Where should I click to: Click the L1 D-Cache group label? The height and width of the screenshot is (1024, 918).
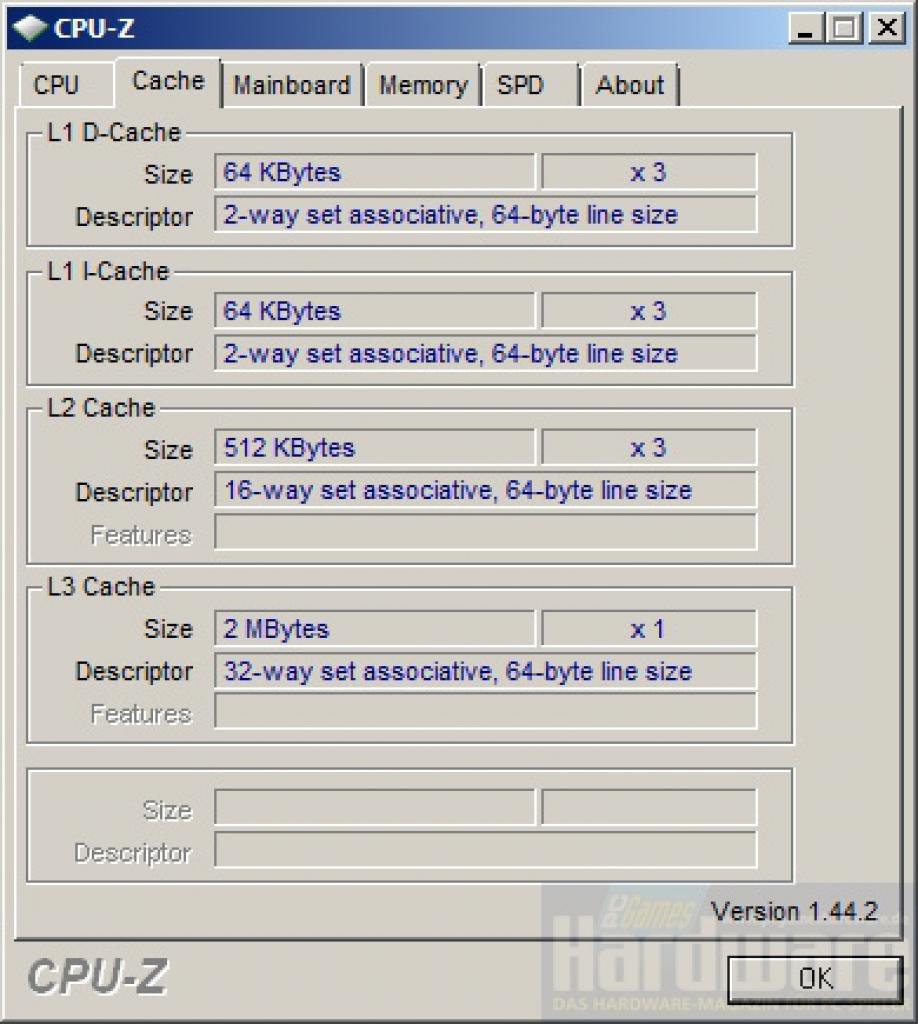[x=114, y=133]
